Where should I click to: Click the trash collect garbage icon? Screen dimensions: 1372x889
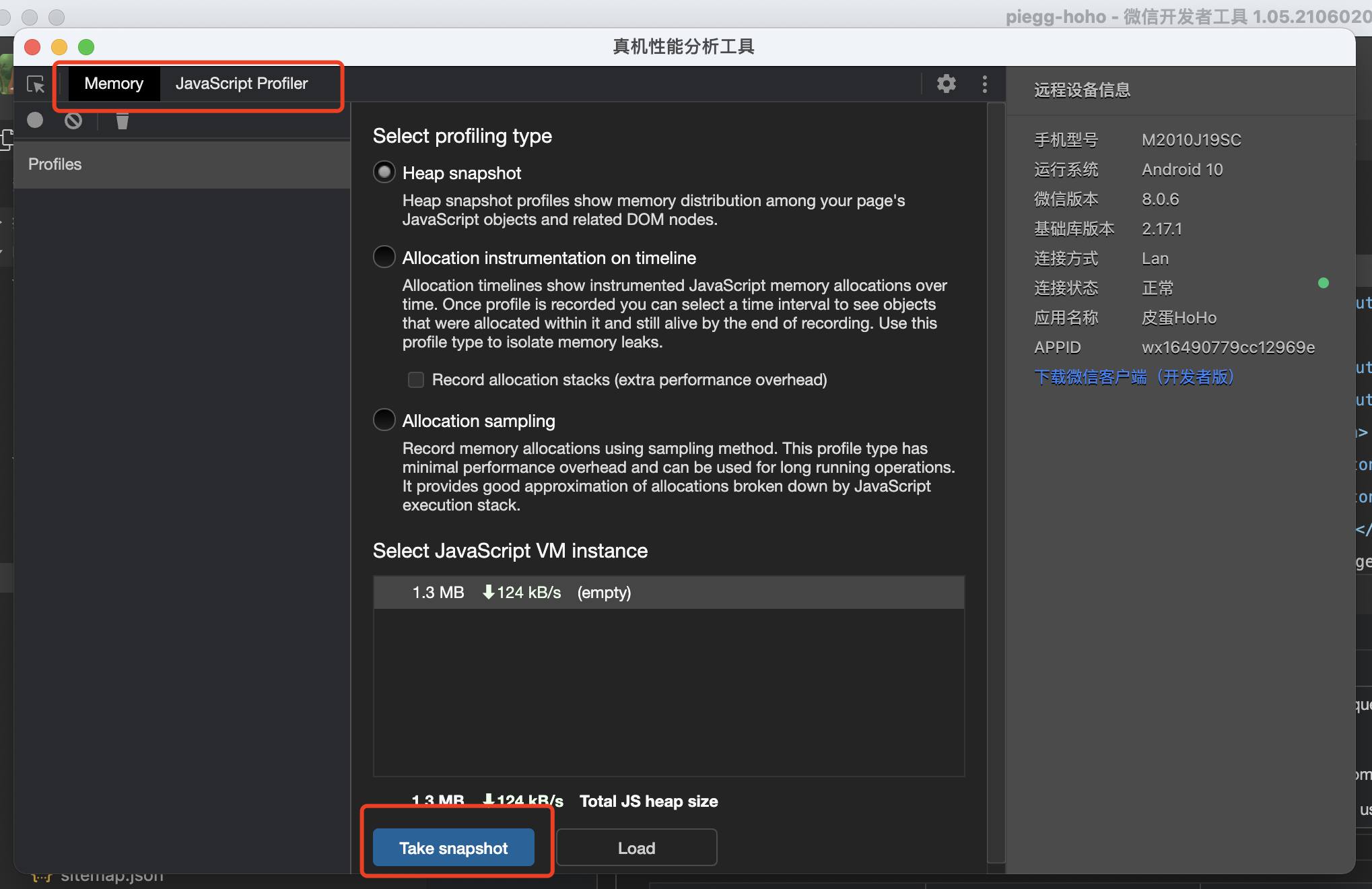pyautogui.click(x=122, y=121)
